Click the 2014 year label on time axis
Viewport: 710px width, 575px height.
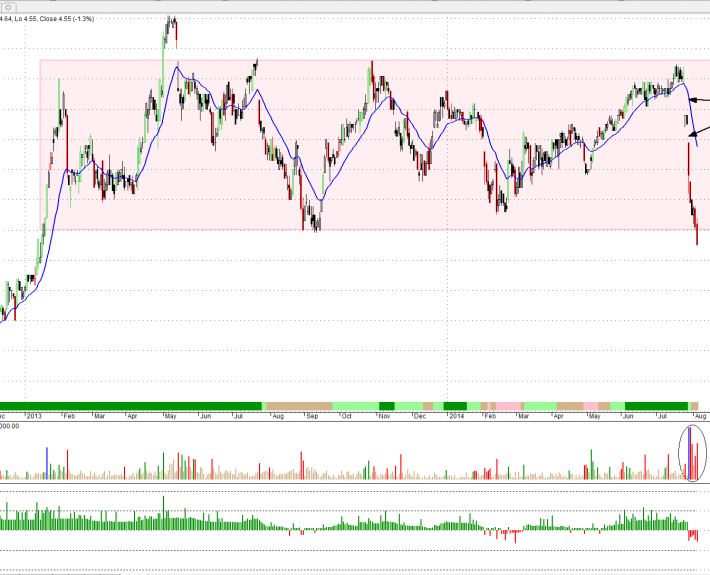457,415
